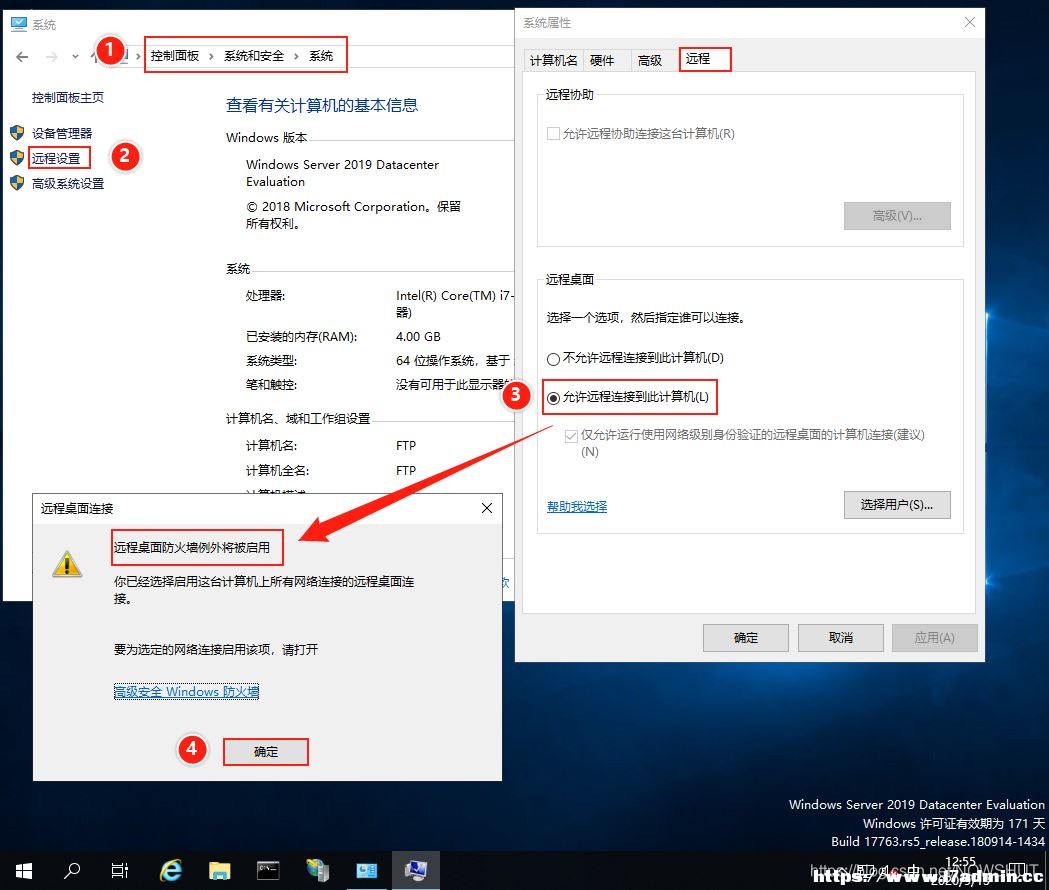
Task: Open taskbar search magnifier
Action: click(x=72, y=870)
